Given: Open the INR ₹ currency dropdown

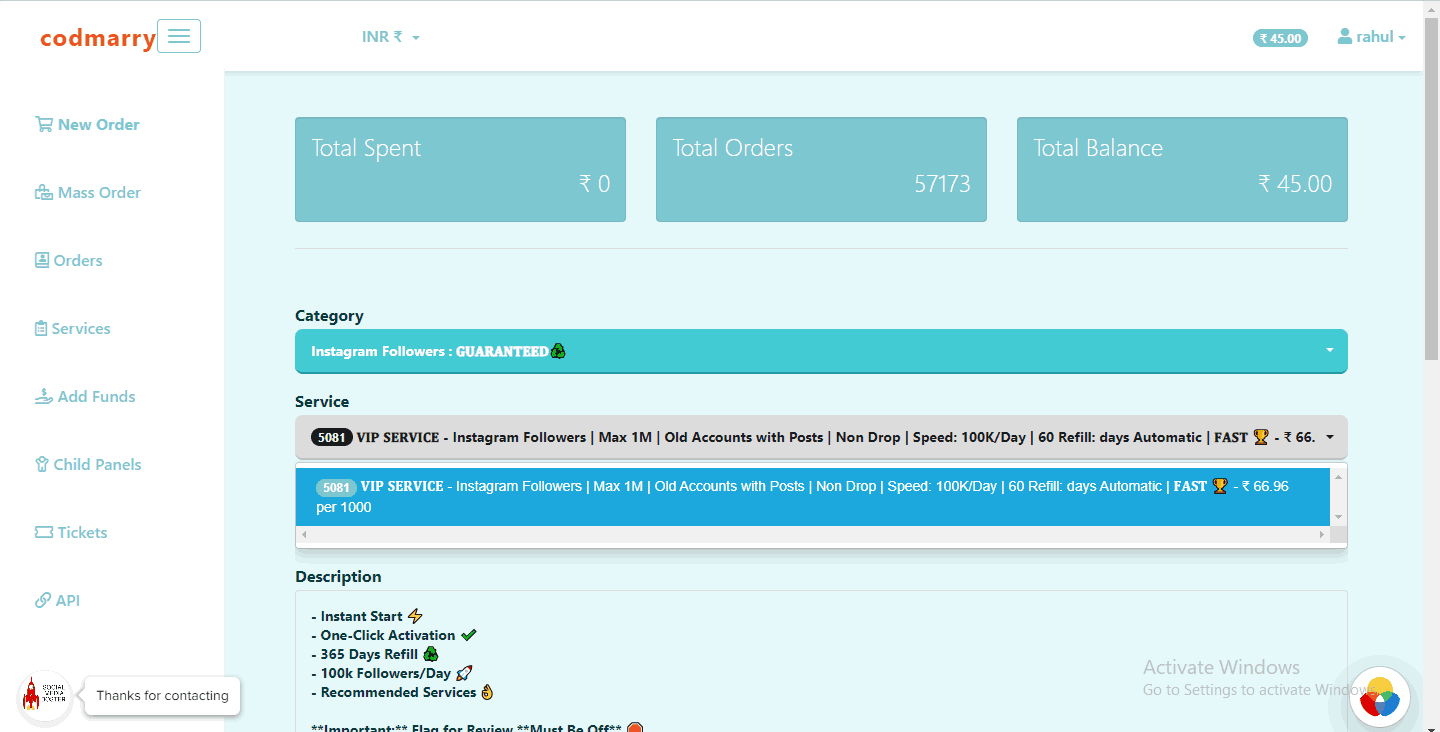Looking at the screenshot, I should pyautogui.click(x=391, y=37).
